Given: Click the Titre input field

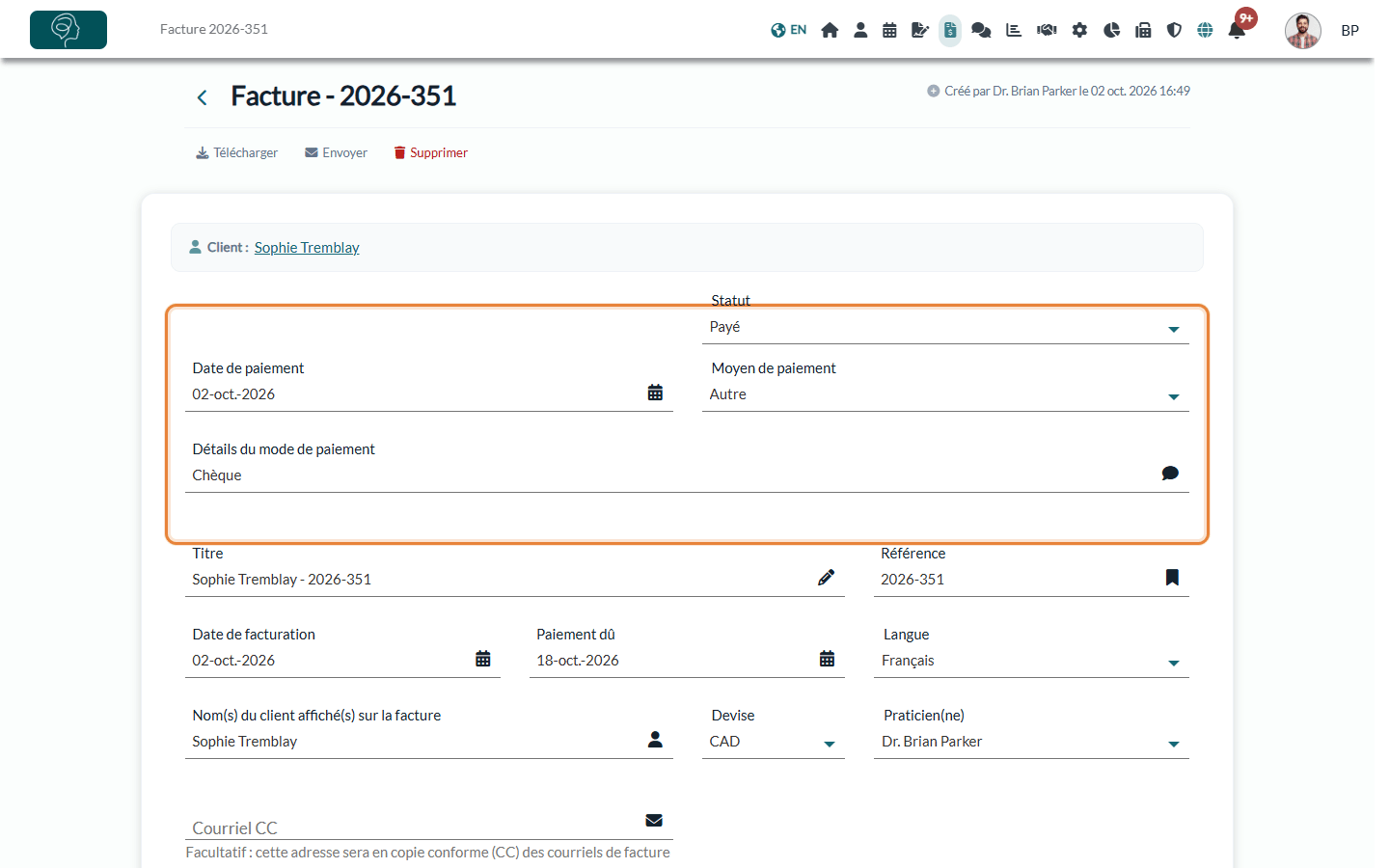Looking at the screenshot, I should pos(515,580).
